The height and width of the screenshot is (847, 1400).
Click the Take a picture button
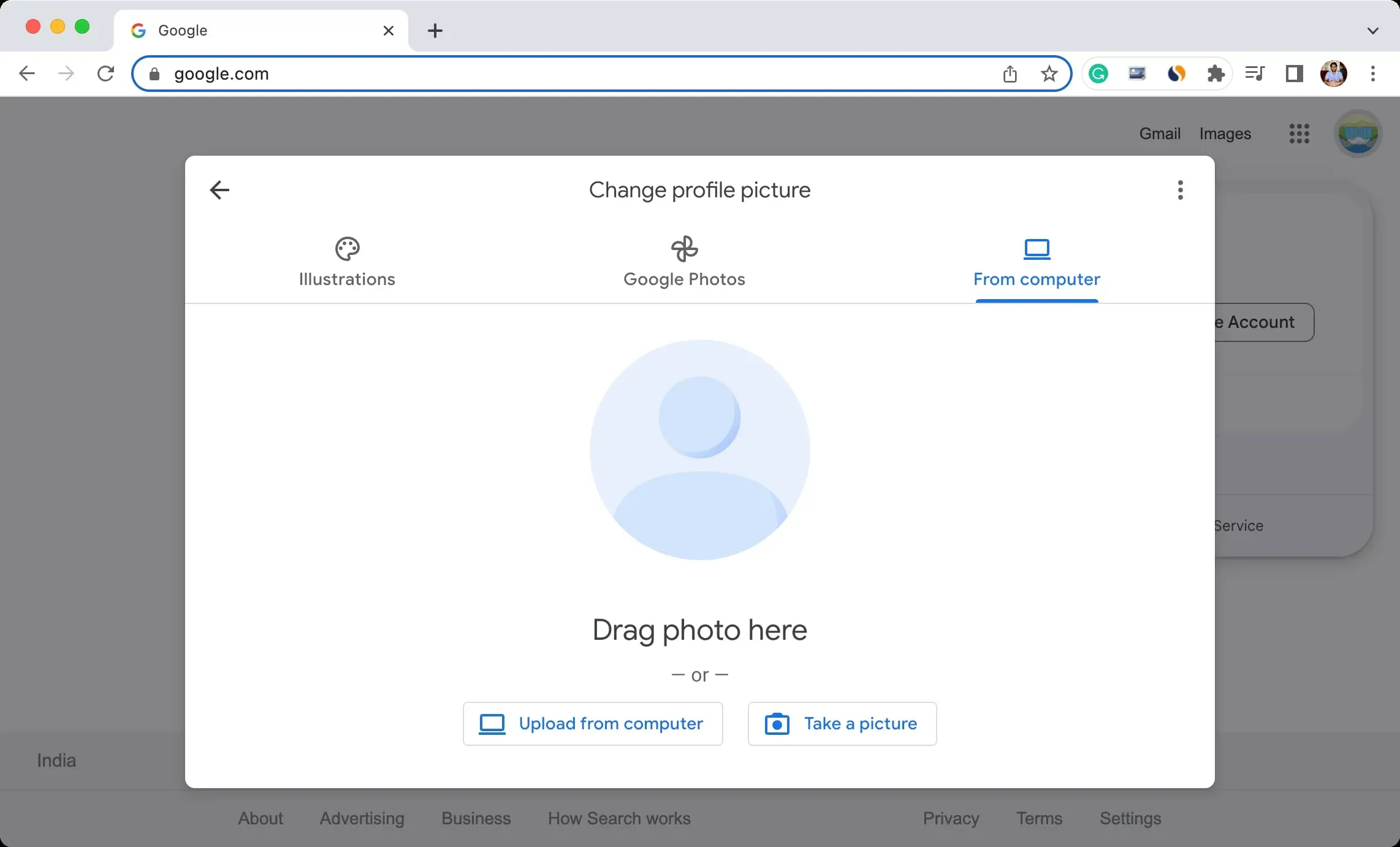pyautogui.click(x=841, y=723)
